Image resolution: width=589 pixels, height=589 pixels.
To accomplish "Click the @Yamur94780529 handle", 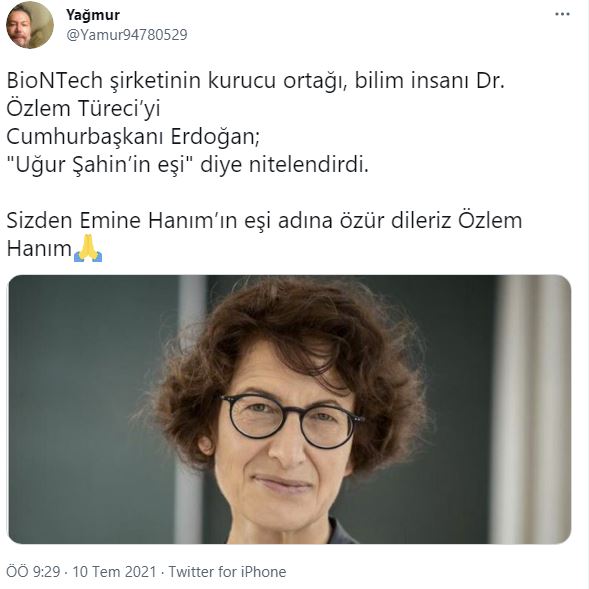I will (x=127, y=35).
